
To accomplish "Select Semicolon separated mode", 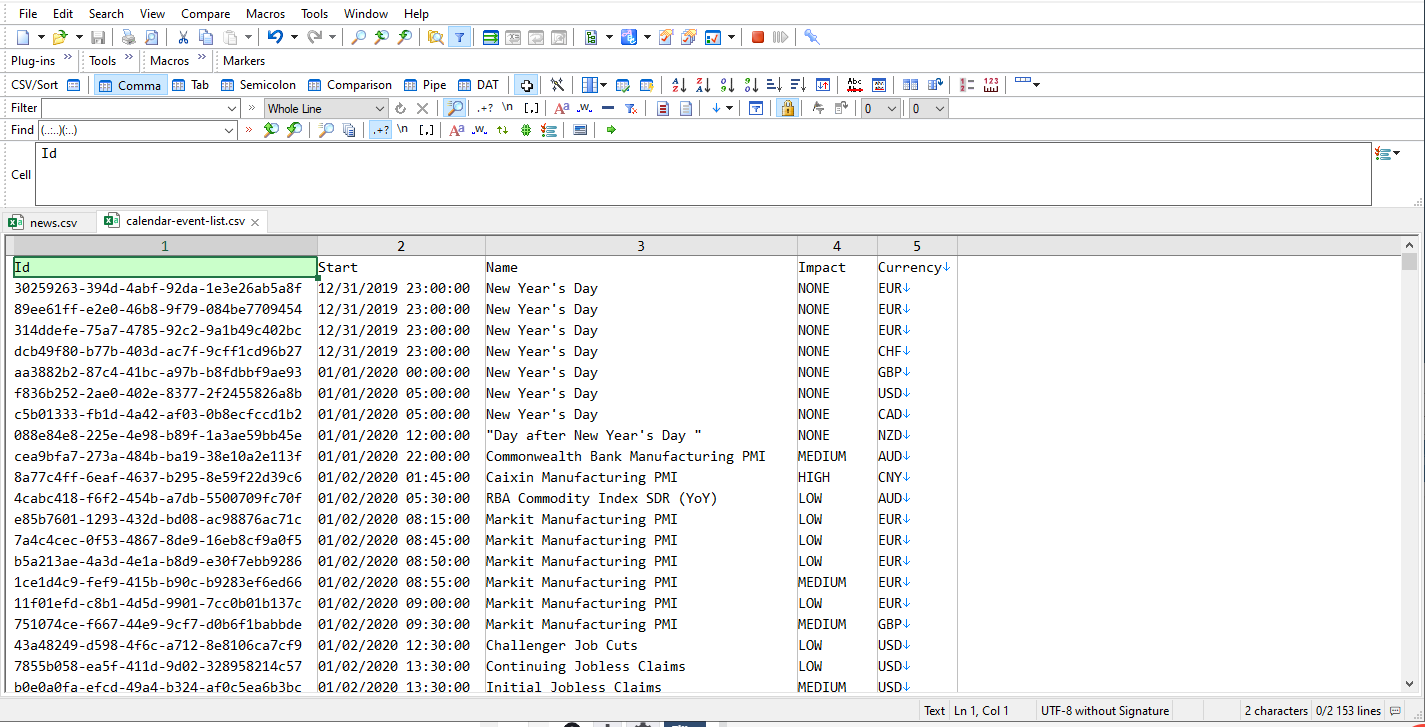I will coord(258,85).
